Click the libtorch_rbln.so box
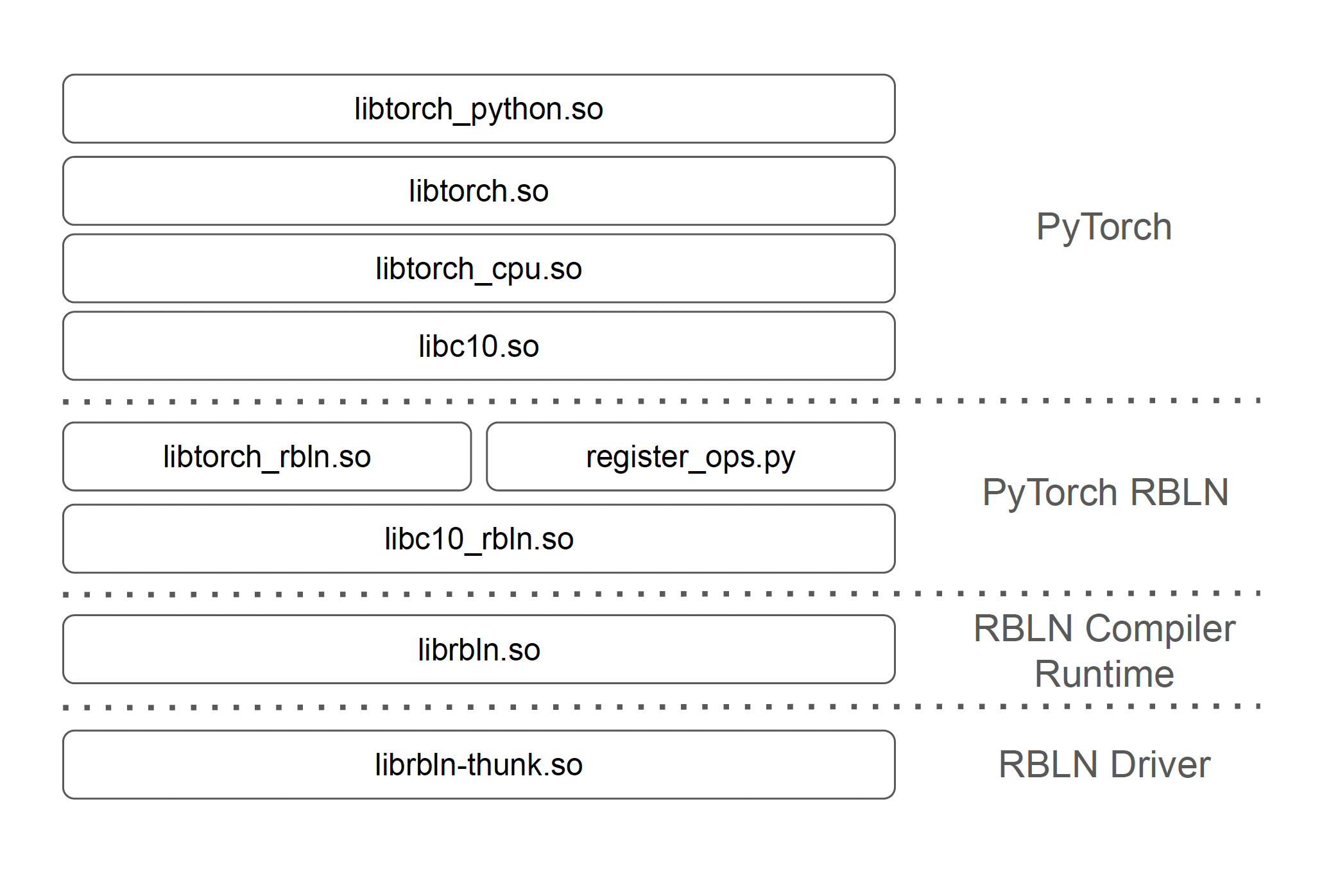Image resolution: width=1331 pixels, height=896 pixels. click(x=267, y=456)
